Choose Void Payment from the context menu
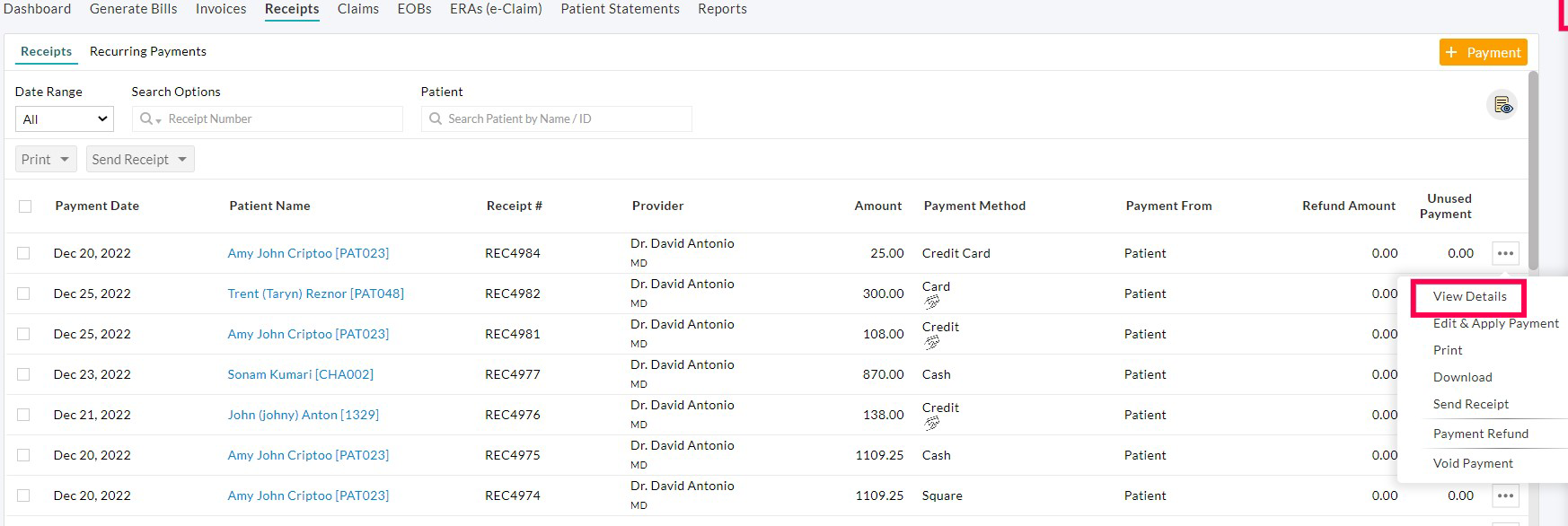Viewport: 1568px width, 526px height. point(1473,463)
